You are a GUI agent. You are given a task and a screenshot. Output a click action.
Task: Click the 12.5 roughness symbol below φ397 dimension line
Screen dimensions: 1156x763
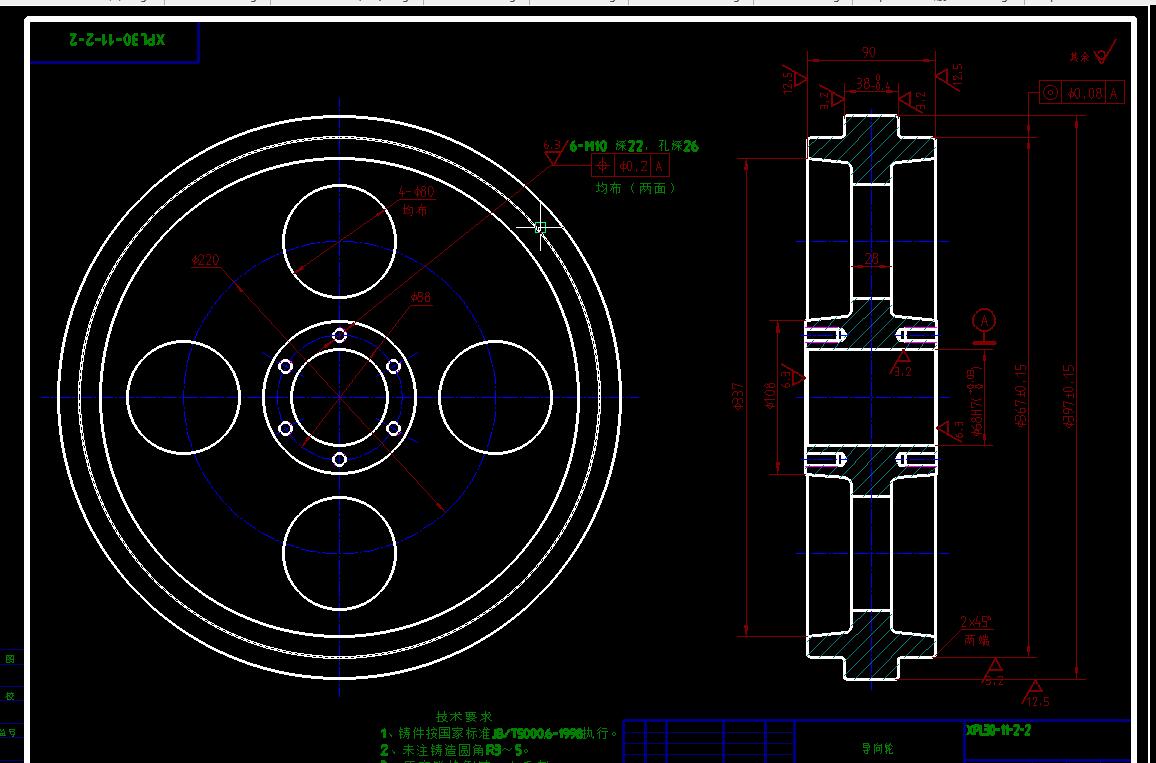1036,693
